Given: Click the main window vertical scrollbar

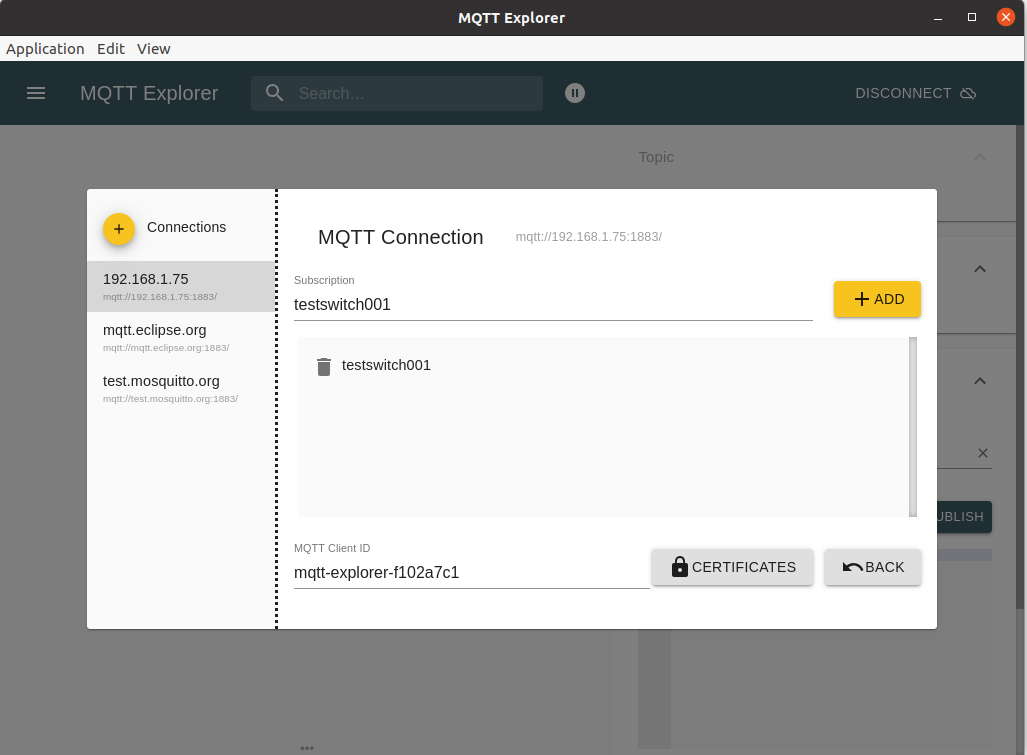Looking at the screenshot, I should click(x=1019, y=367).
